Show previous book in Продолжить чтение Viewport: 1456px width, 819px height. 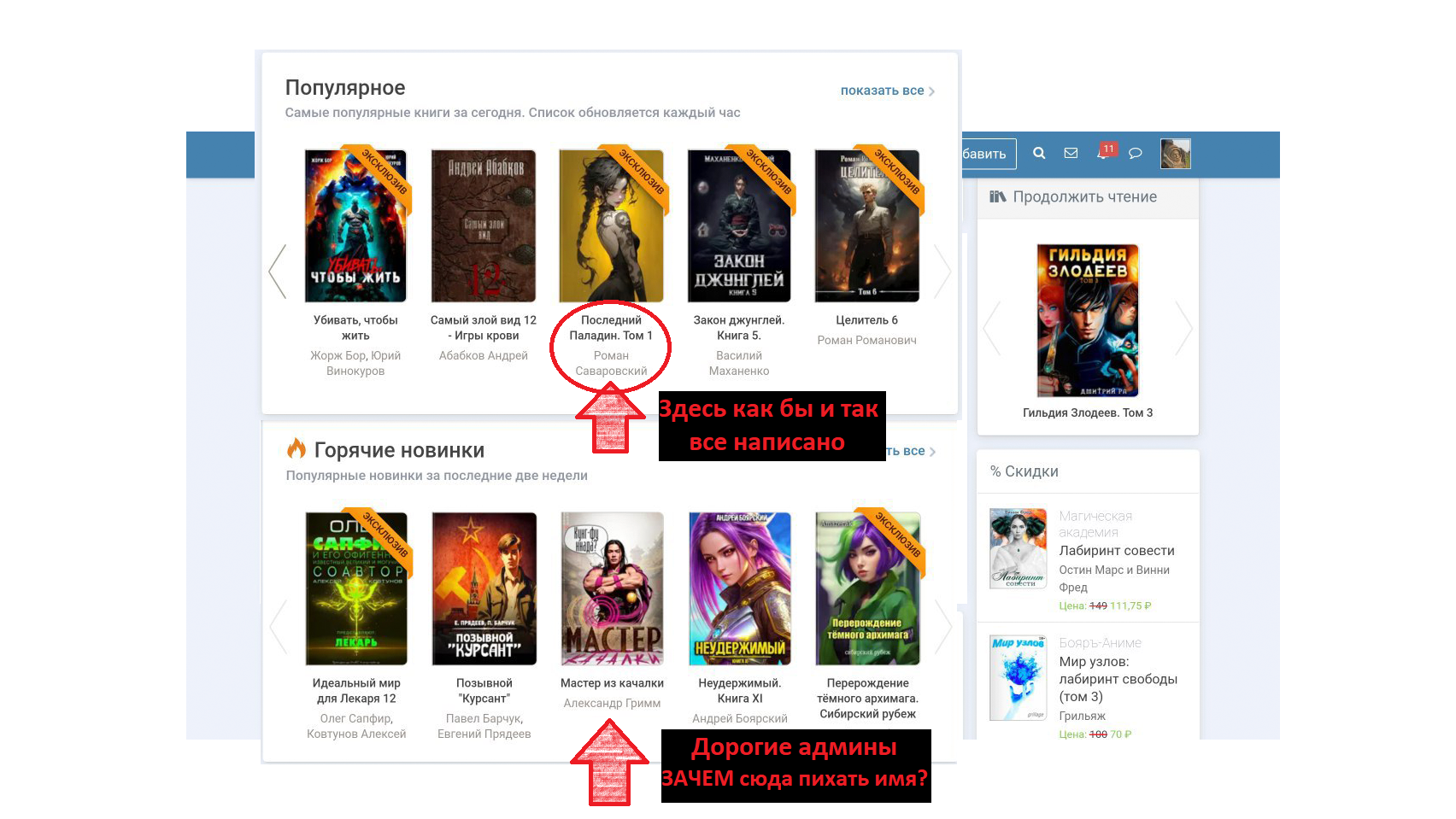992,328
